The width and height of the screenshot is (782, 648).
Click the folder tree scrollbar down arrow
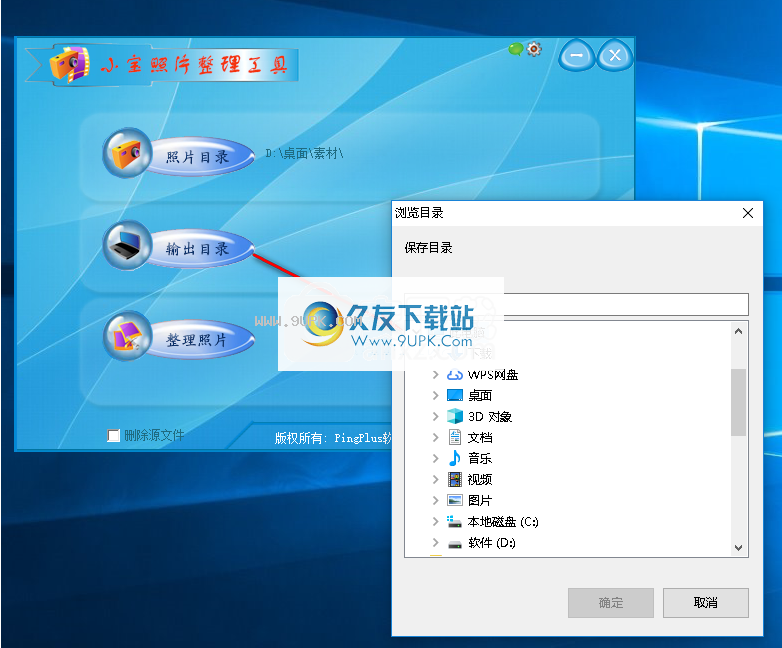[x=739, y=548]
